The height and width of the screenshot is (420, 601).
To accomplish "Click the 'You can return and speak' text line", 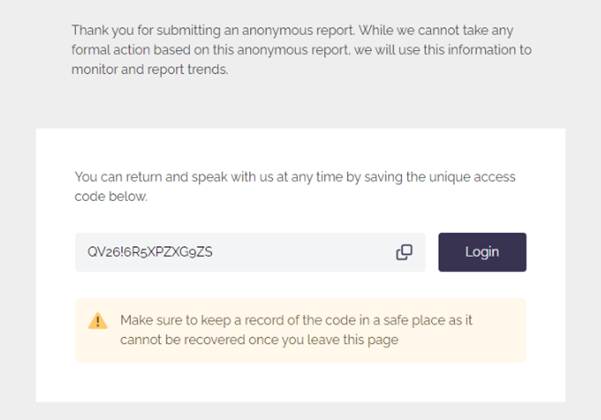I will (x=295, y=177).
